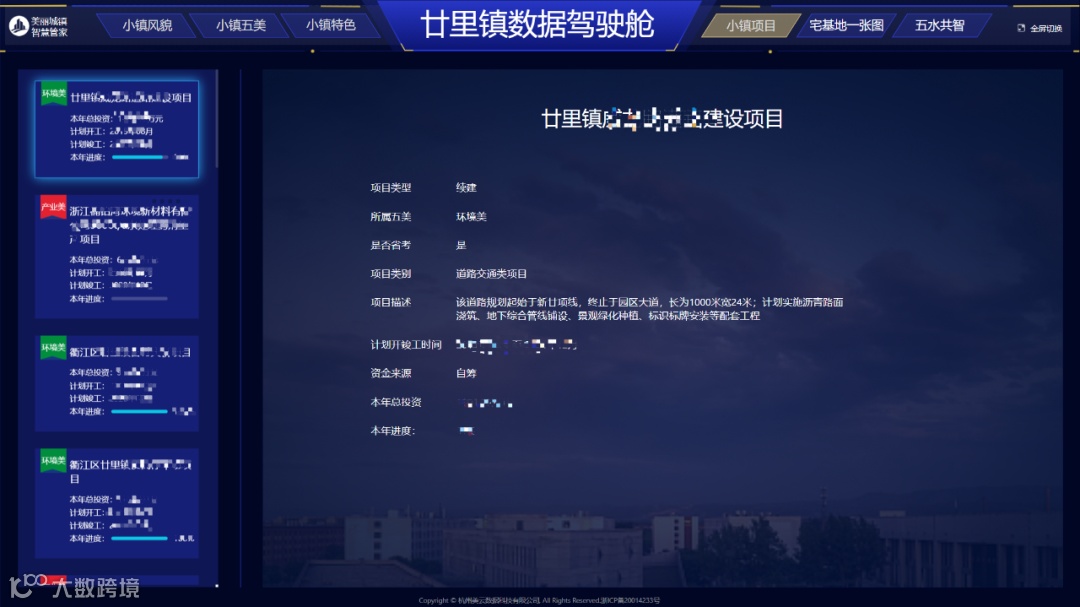Image resolution: width=1080 pixels, height=607 pixels.
Task: Click the road description paragraph text
Action: click(x=650, y=309)
